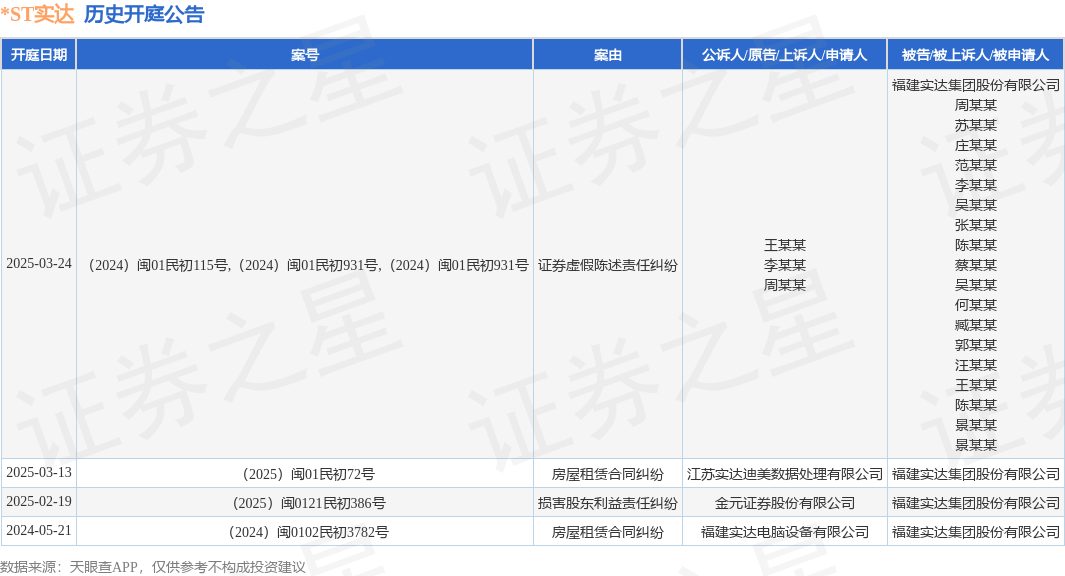Screen dimensions: 1065x576
Task: Click '房屋租赁合同纠纷' in the 2025-03-13 row
Action: click(607, 474)
